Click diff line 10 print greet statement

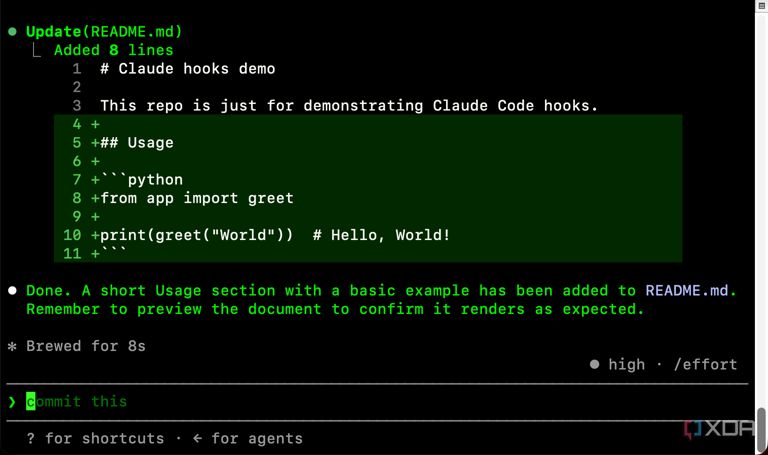tap(368, 235)
